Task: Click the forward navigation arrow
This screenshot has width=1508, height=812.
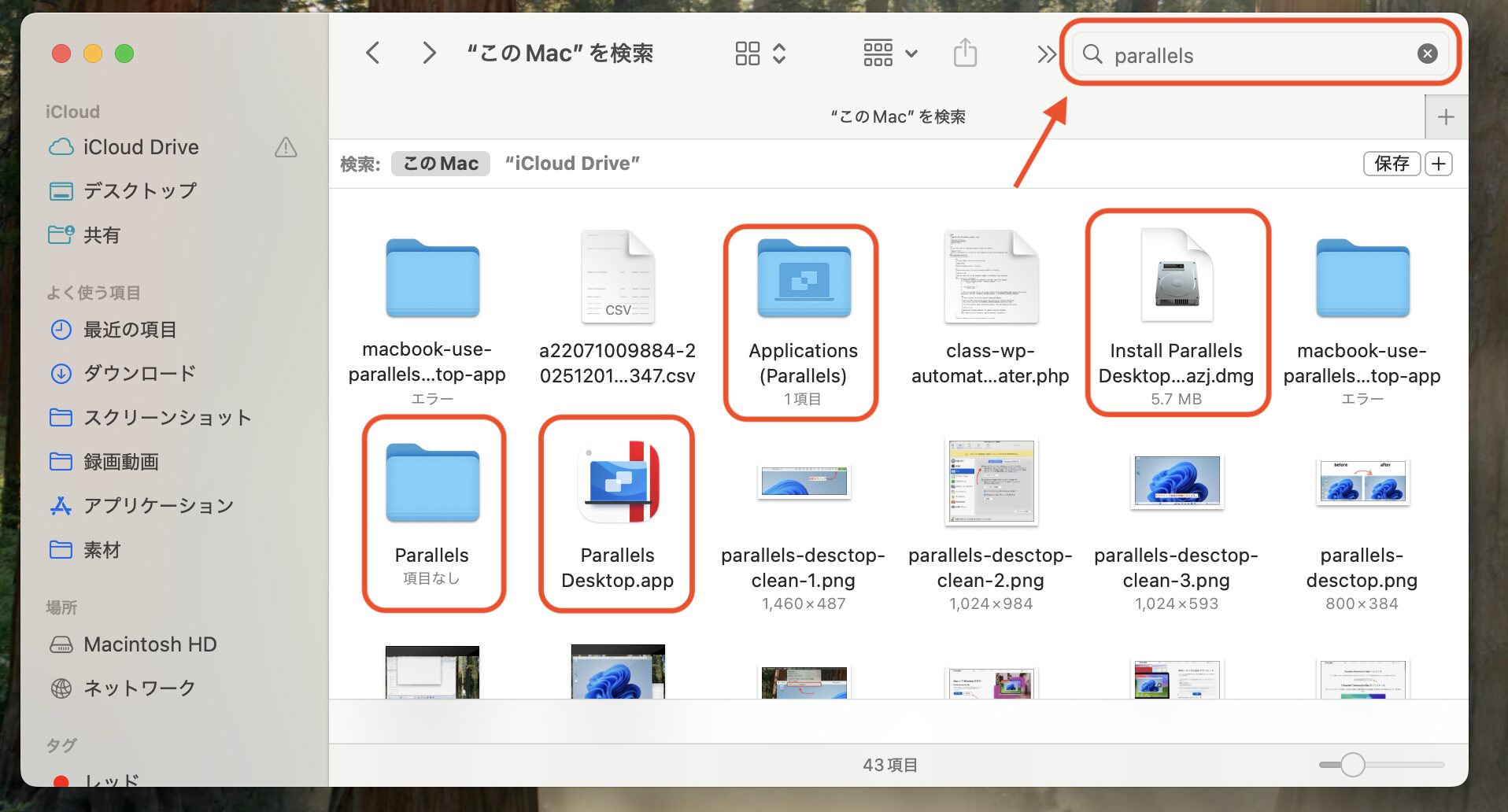Action: click(x=428, y=54)
